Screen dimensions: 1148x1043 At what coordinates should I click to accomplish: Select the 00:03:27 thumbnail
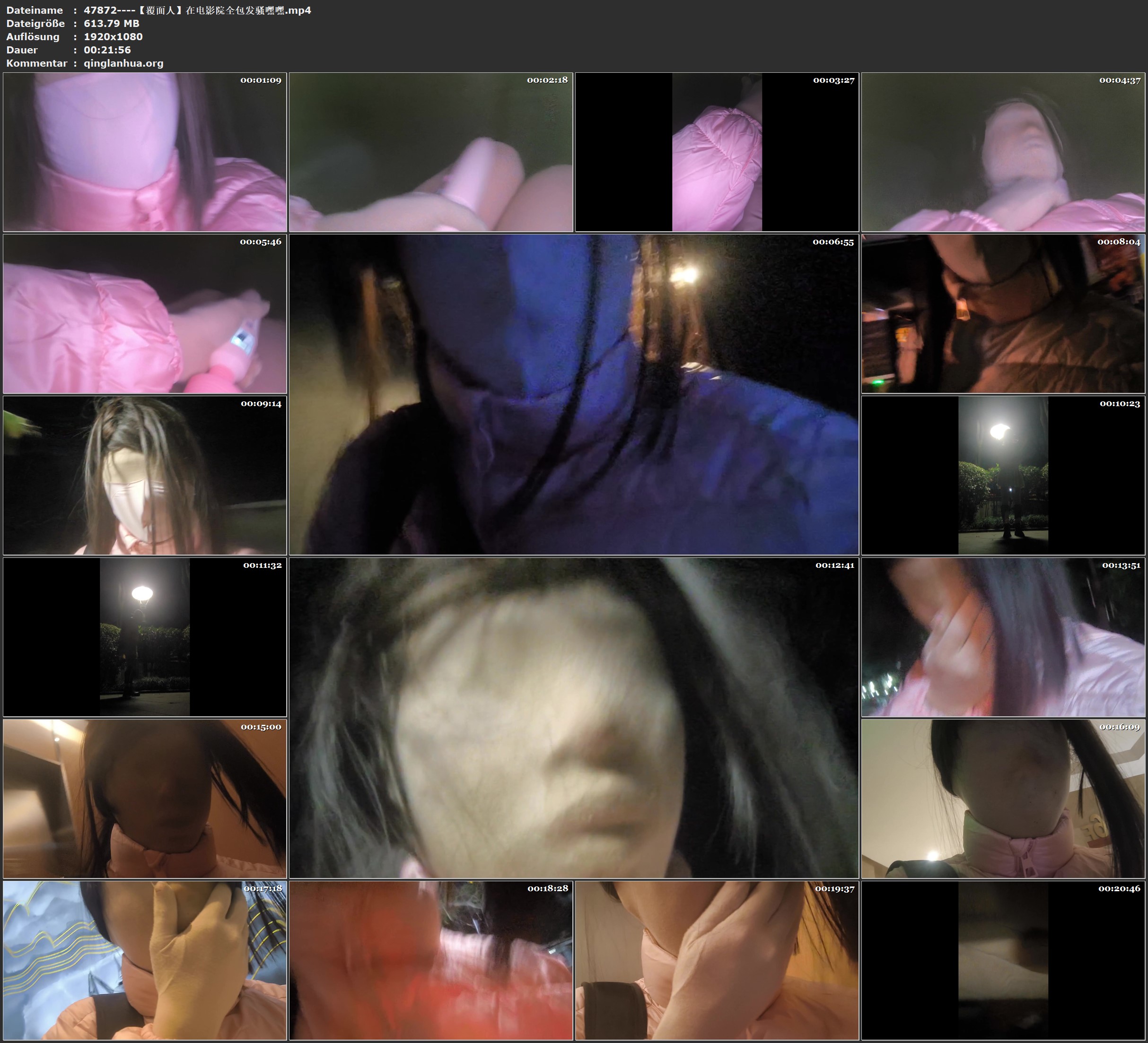[717, 152]
